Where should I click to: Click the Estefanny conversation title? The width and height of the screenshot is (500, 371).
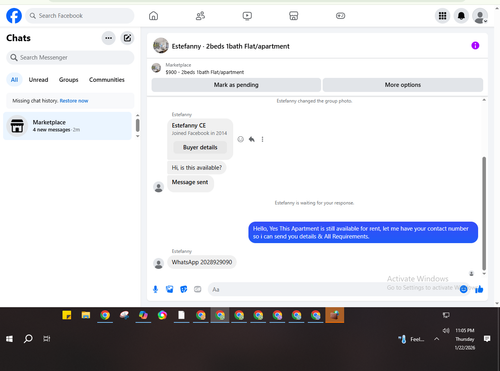pos(231,46)
